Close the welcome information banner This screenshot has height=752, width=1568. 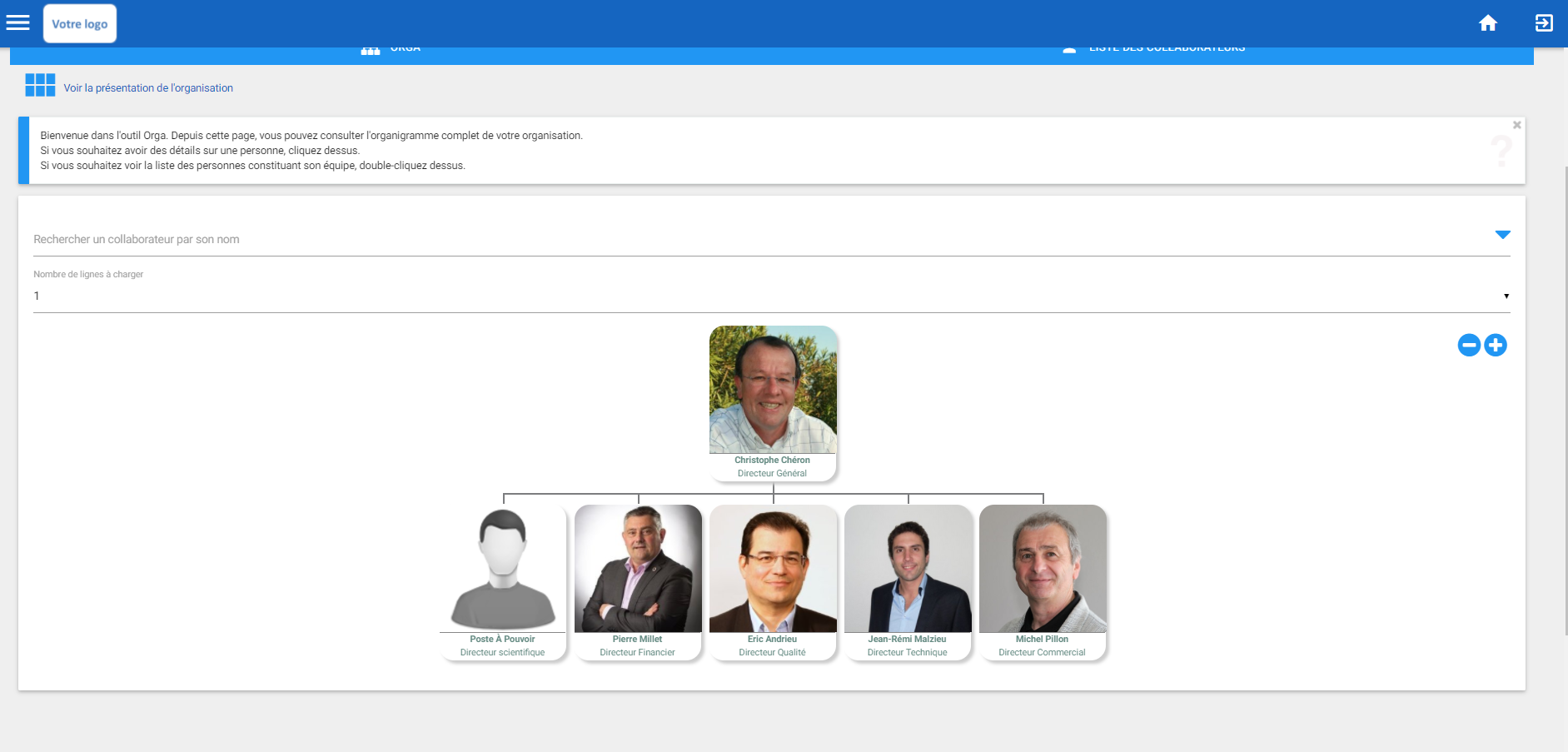[x=1517, y=125]
